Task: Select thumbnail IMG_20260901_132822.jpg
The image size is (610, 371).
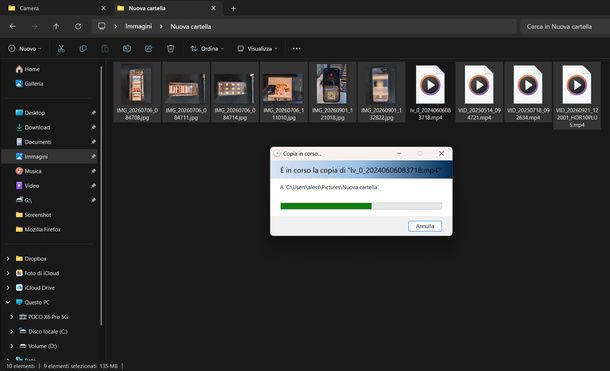Action: pos(381,93)
